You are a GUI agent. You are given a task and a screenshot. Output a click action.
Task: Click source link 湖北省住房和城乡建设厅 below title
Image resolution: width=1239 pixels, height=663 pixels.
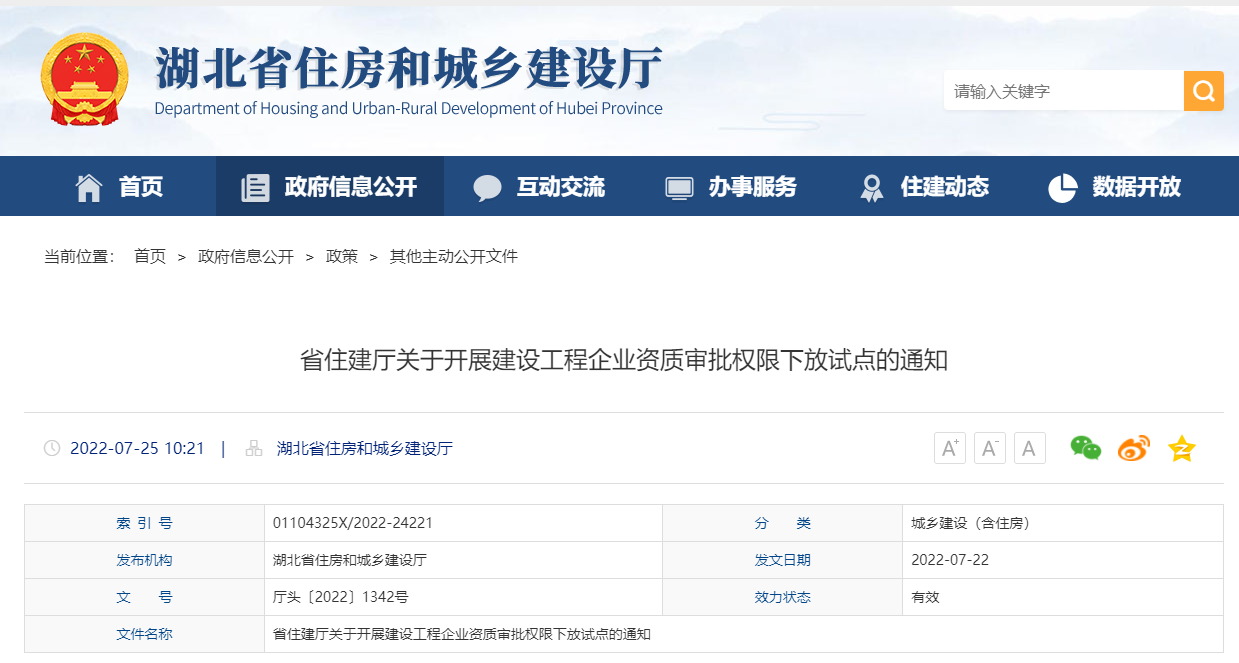[x=365, y=448]
